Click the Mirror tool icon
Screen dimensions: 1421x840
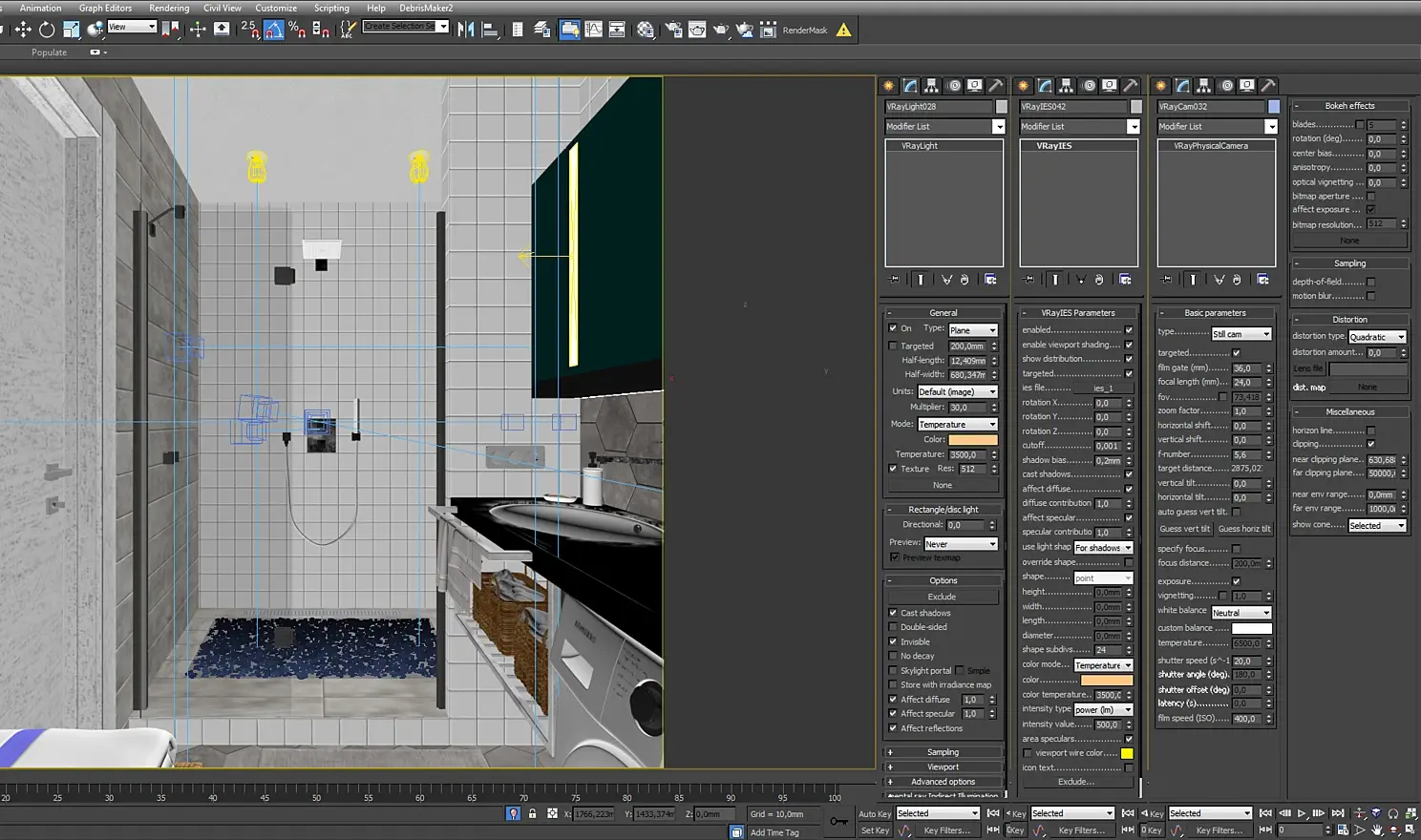[x=465, y=30]
